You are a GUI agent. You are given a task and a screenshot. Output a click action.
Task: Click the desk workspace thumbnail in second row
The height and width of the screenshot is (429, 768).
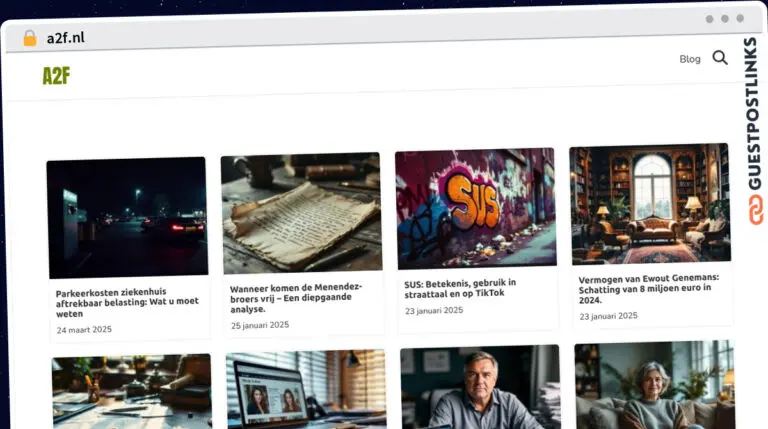click(x=132, y=391)
